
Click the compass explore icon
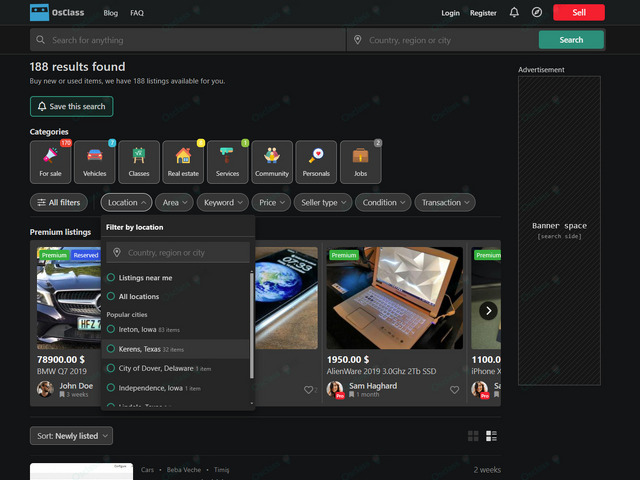pyautogui.click(x=537, y=12)
